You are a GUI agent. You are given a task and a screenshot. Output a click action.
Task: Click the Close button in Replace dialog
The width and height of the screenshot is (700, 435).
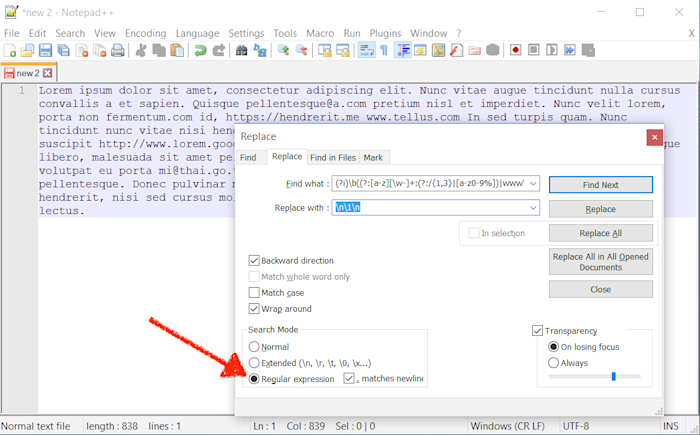600,289
